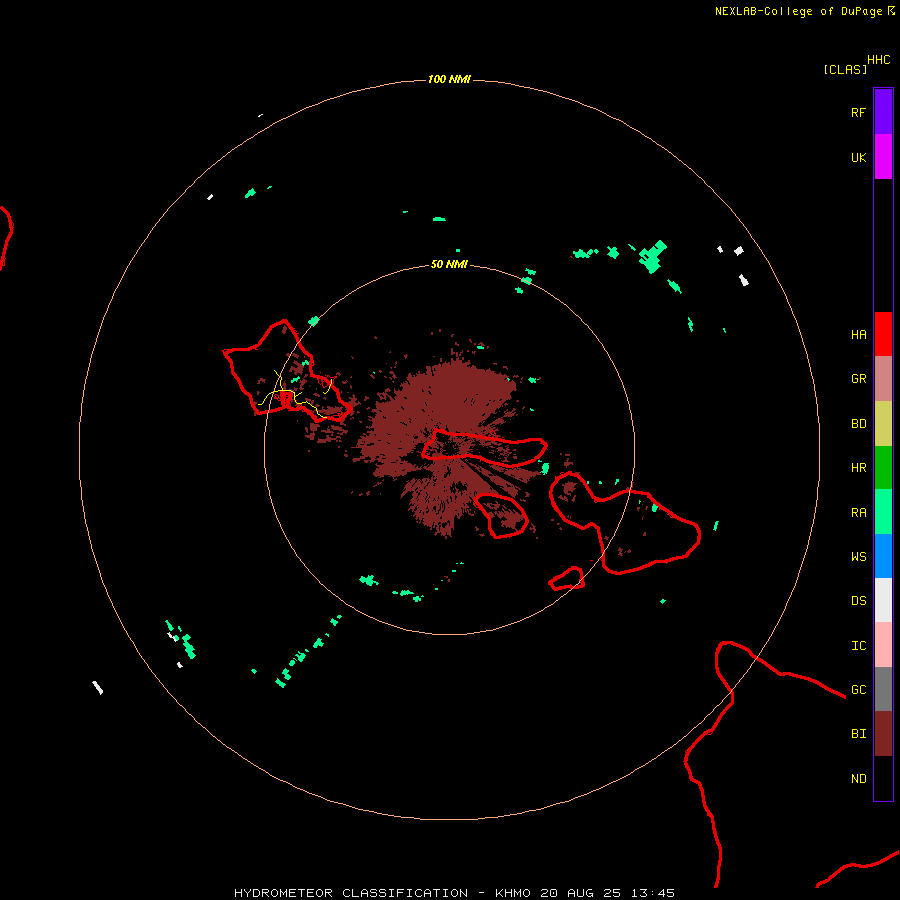Viewport: 900px width, 900px height.
Task: Click the yellow road lines in western outline
Action: point(293,393)
